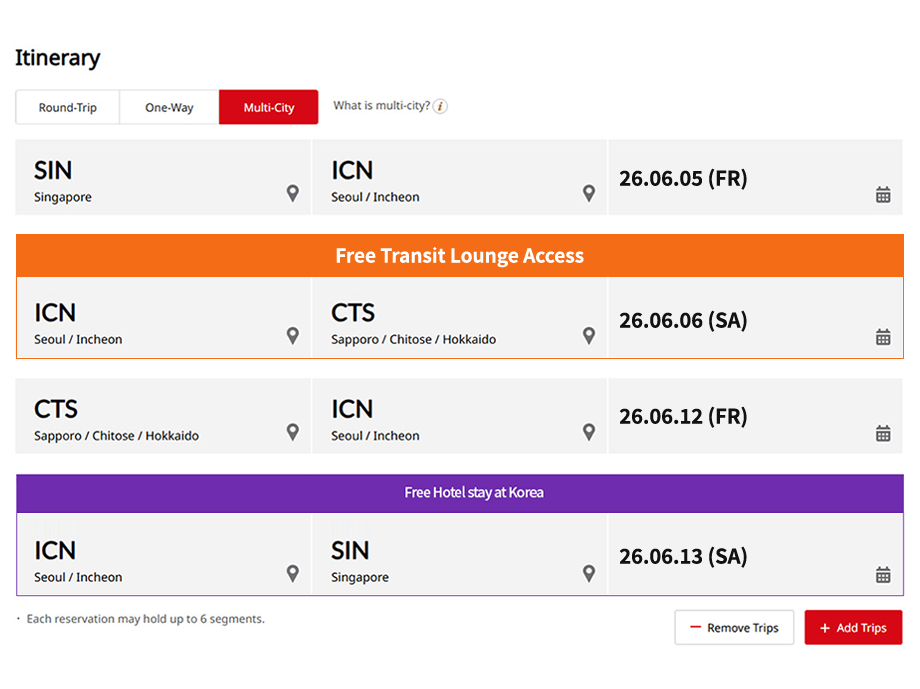920x689 pixels.
Task: Click the 26.06.12 (FR) date field
Action: (740, 417)
